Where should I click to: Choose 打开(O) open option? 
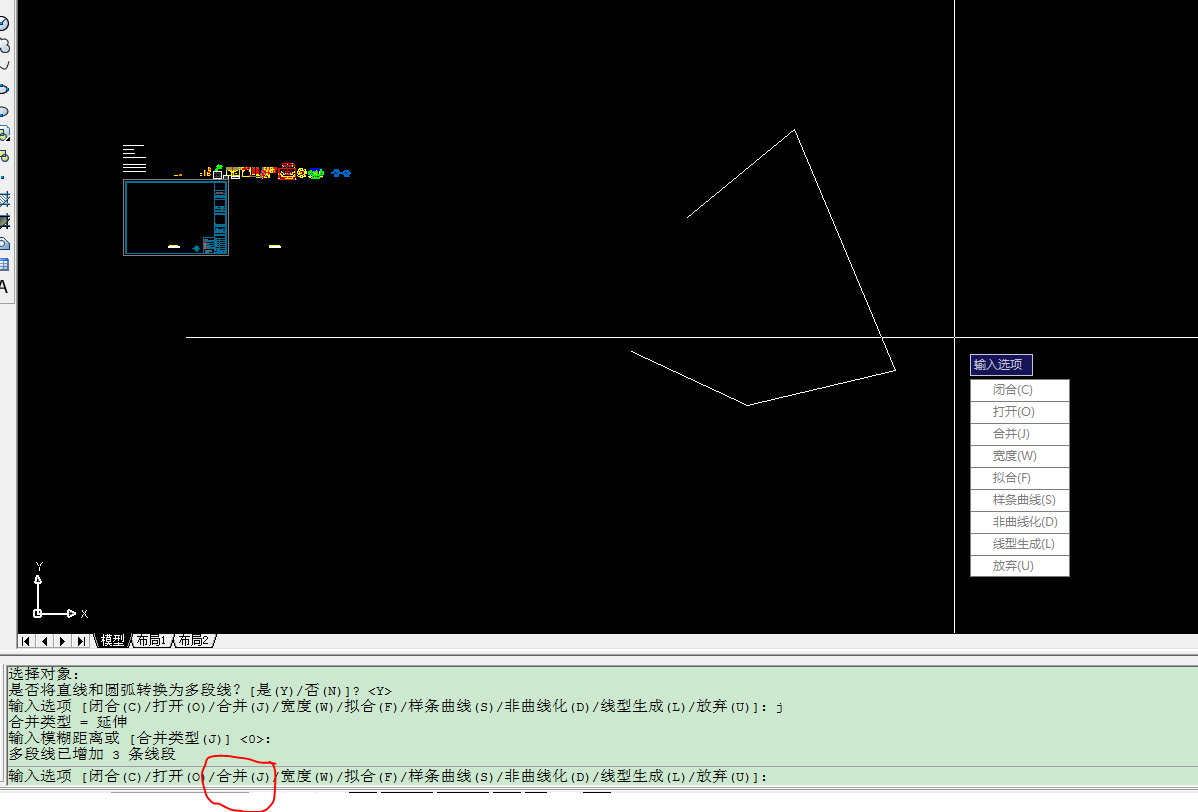(x=1019, y=412)
